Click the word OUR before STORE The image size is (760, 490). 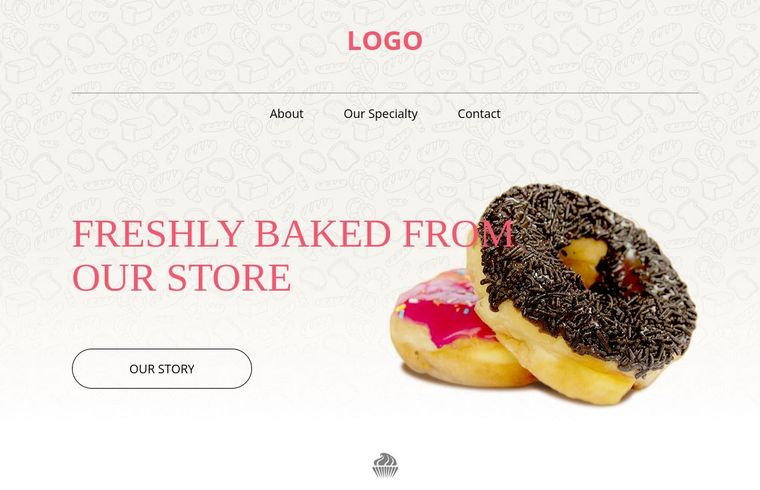coord(114,278)
